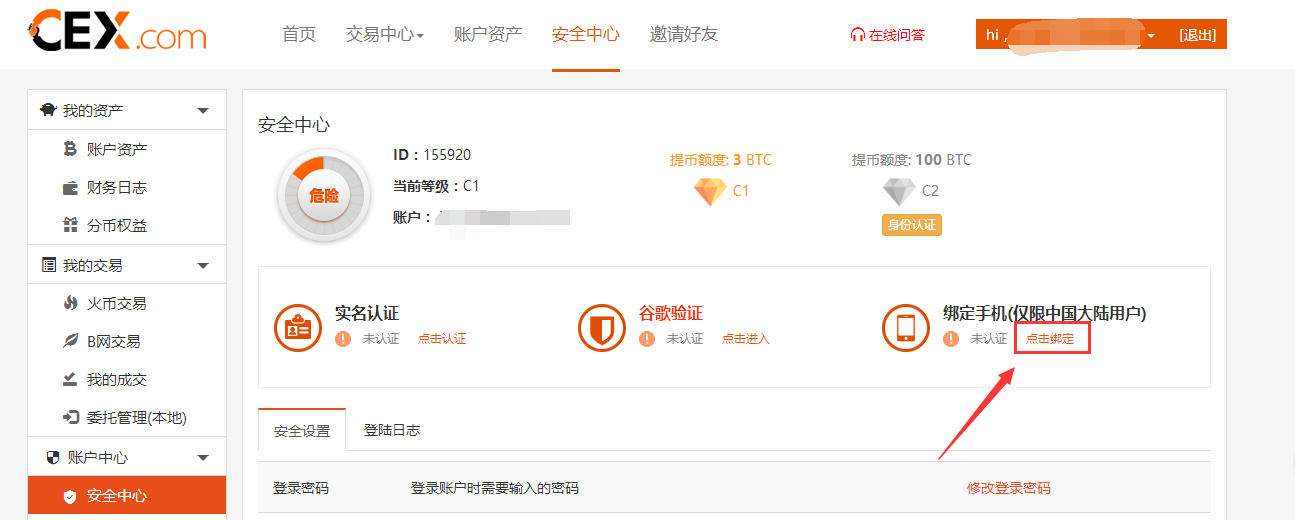The image size is (1295, 520).
Task: Collapse the 账户中心 sidebar section
Action: [x=203, y=458]
